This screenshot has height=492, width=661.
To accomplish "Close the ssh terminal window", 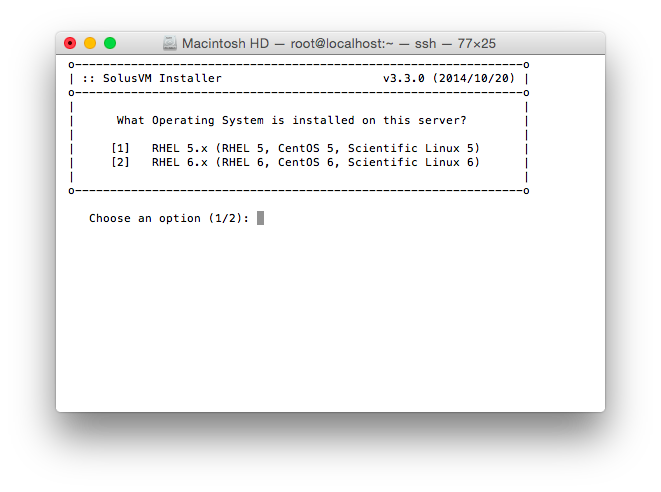I will point(70,43).
